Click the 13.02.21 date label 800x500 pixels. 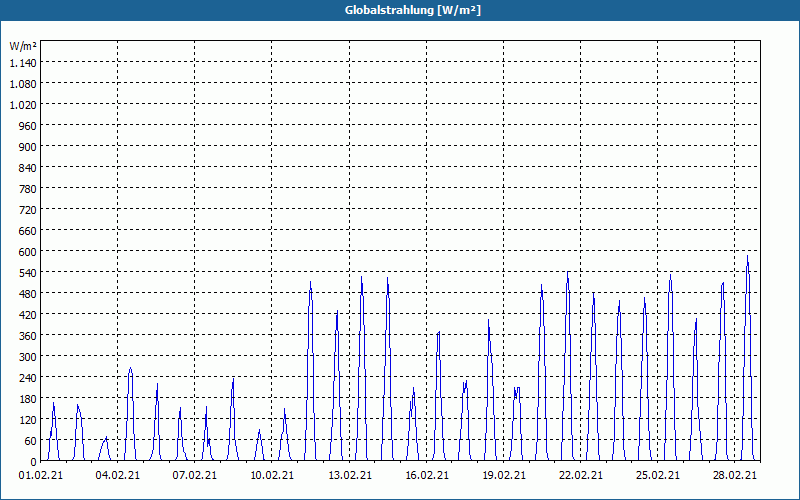(349, 476)
